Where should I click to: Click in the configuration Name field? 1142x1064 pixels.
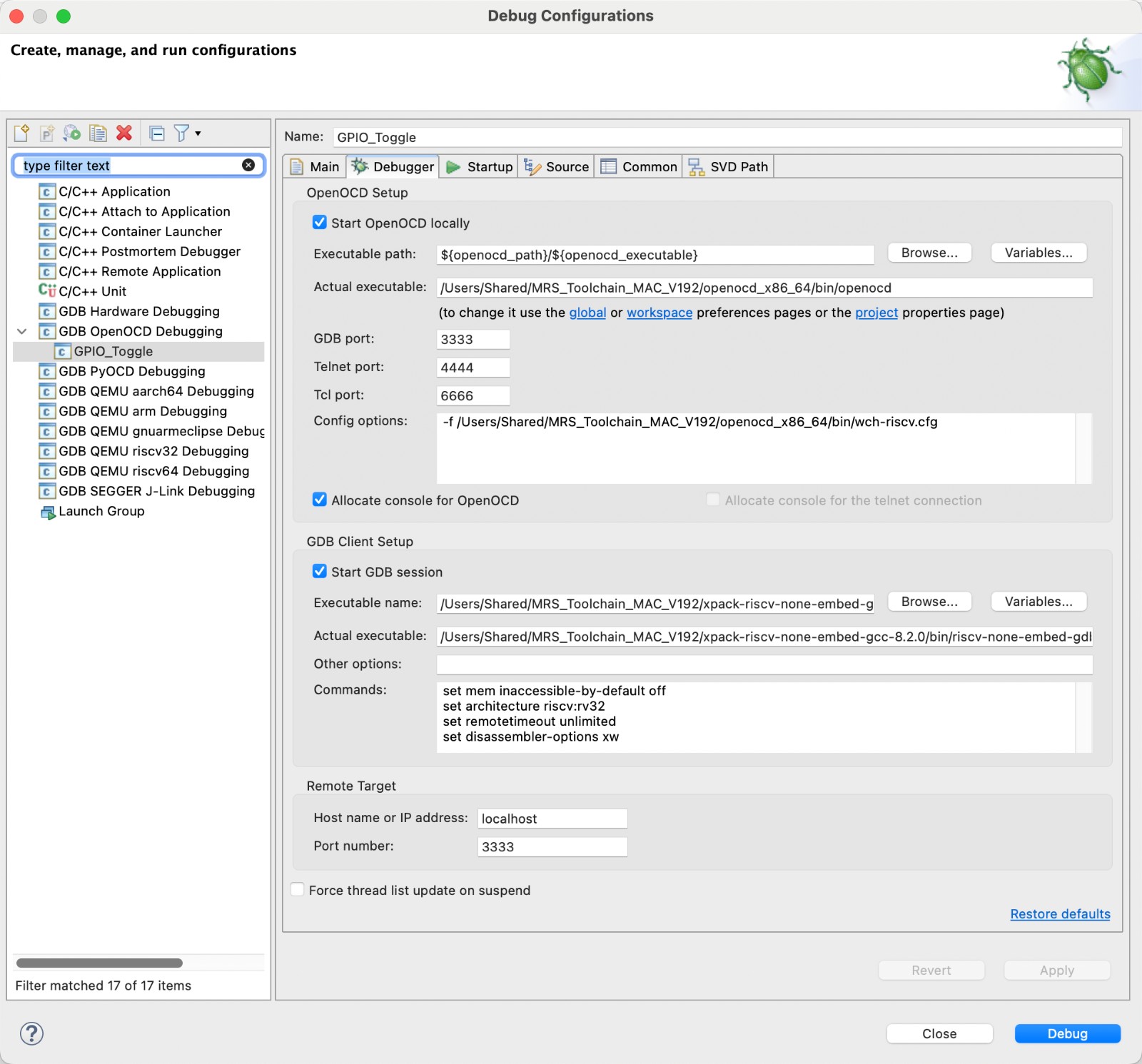click(x=727, y=137)
